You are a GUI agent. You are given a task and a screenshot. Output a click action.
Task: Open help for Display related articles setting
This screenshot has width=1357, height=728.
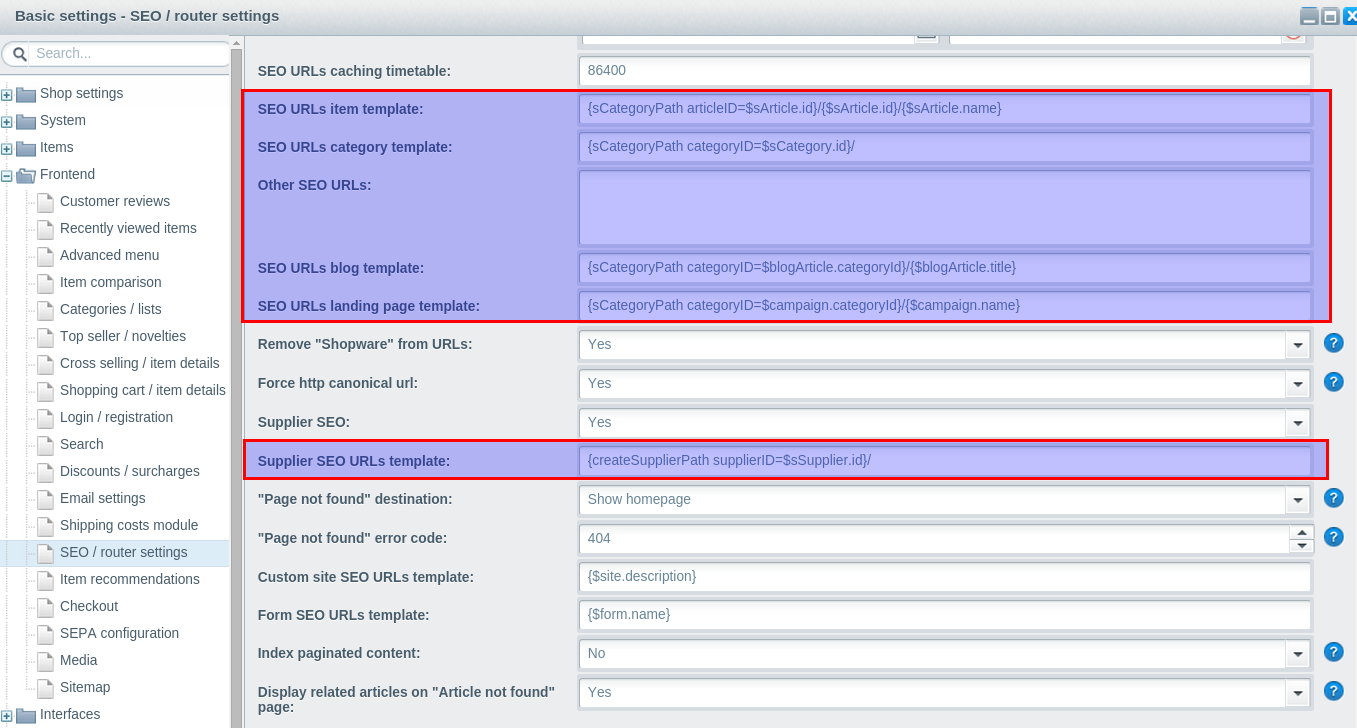click(1333, 692)
